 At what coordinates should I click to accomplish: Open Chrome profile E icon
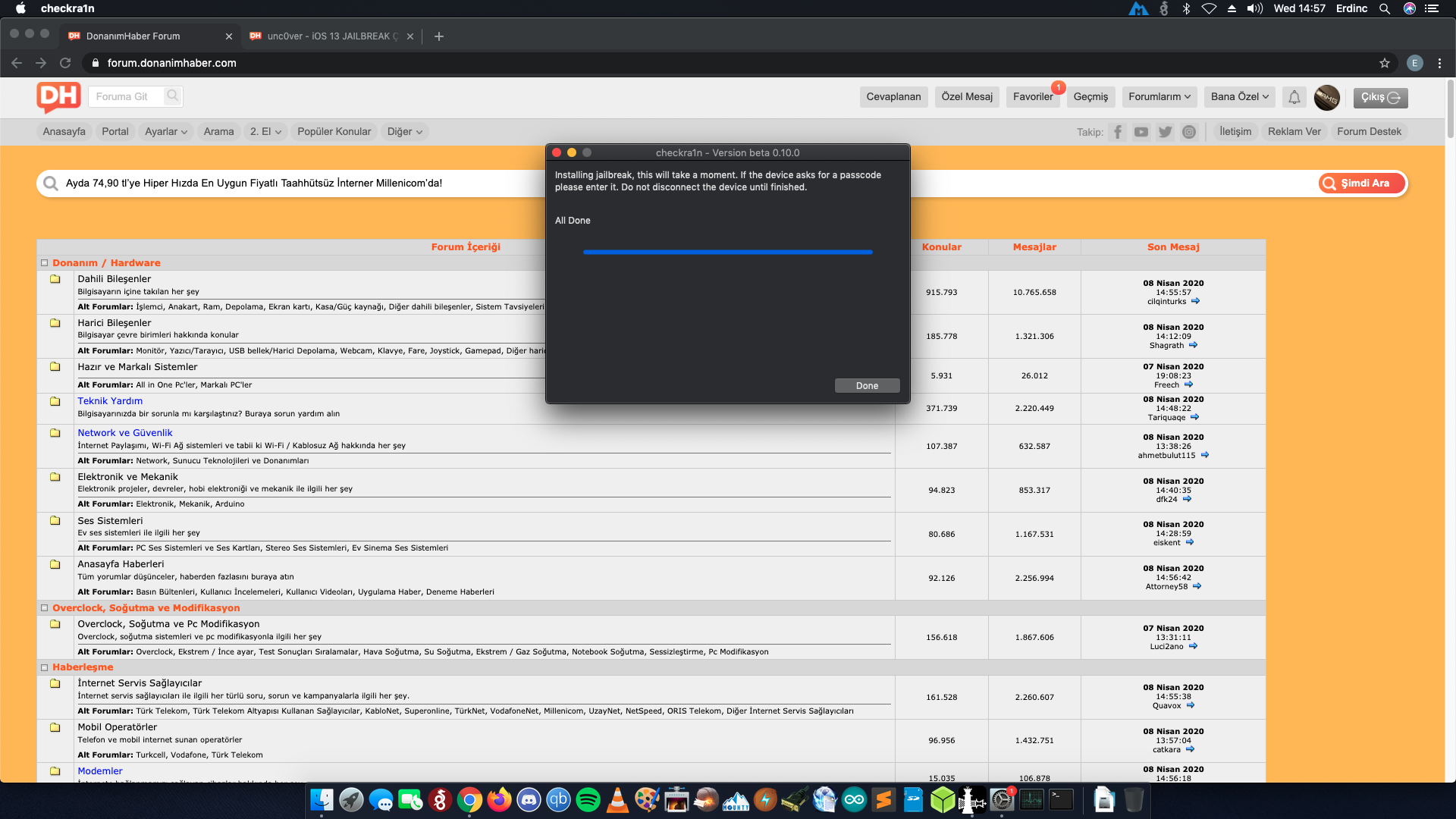(1414, 63)
